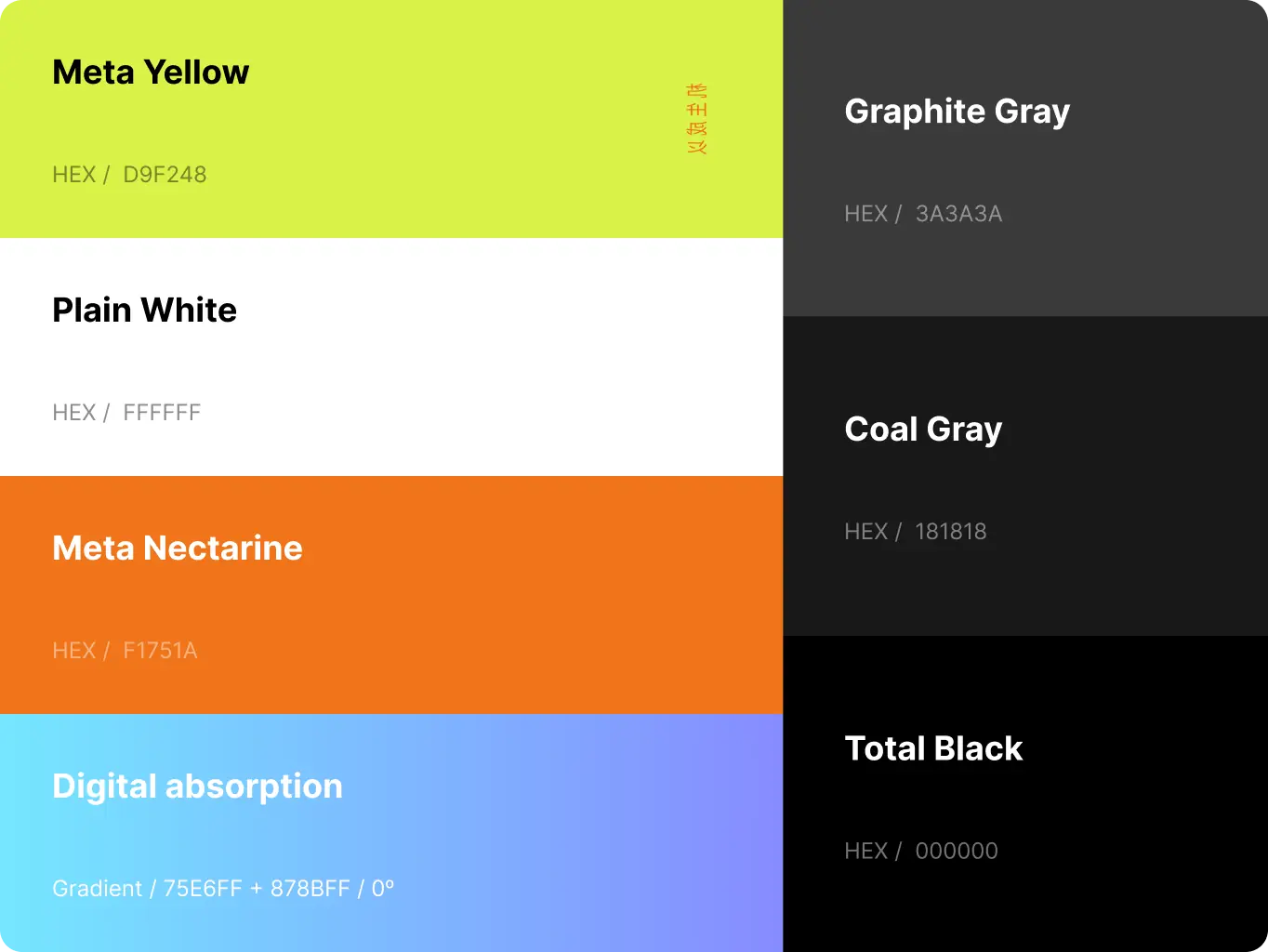Pick the pure black swatch block

point(1025,794)
